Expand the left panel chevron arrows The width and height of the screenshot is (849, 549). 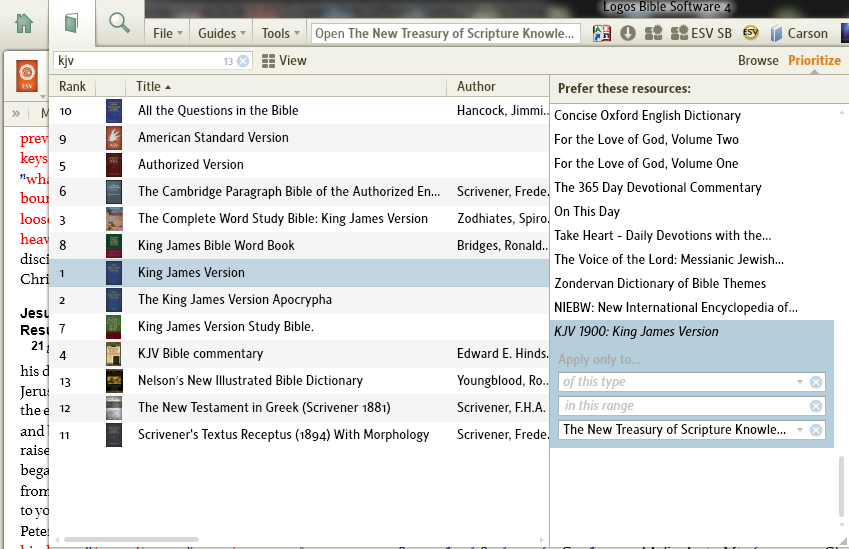[16, 113]
